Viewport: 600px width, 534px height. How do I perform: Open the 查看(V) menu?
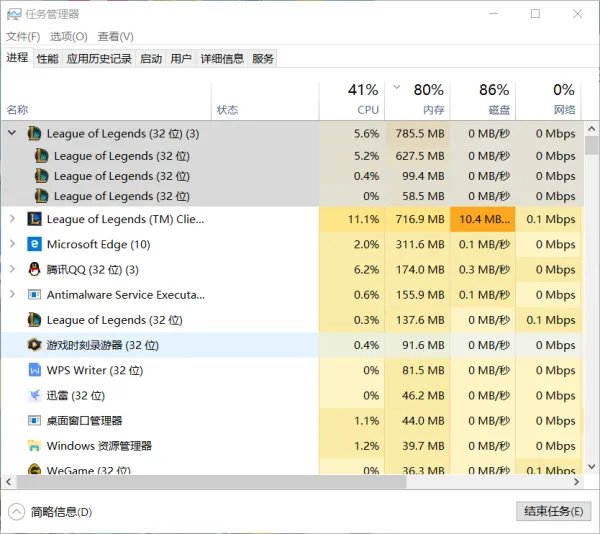(x=116, y=37)
